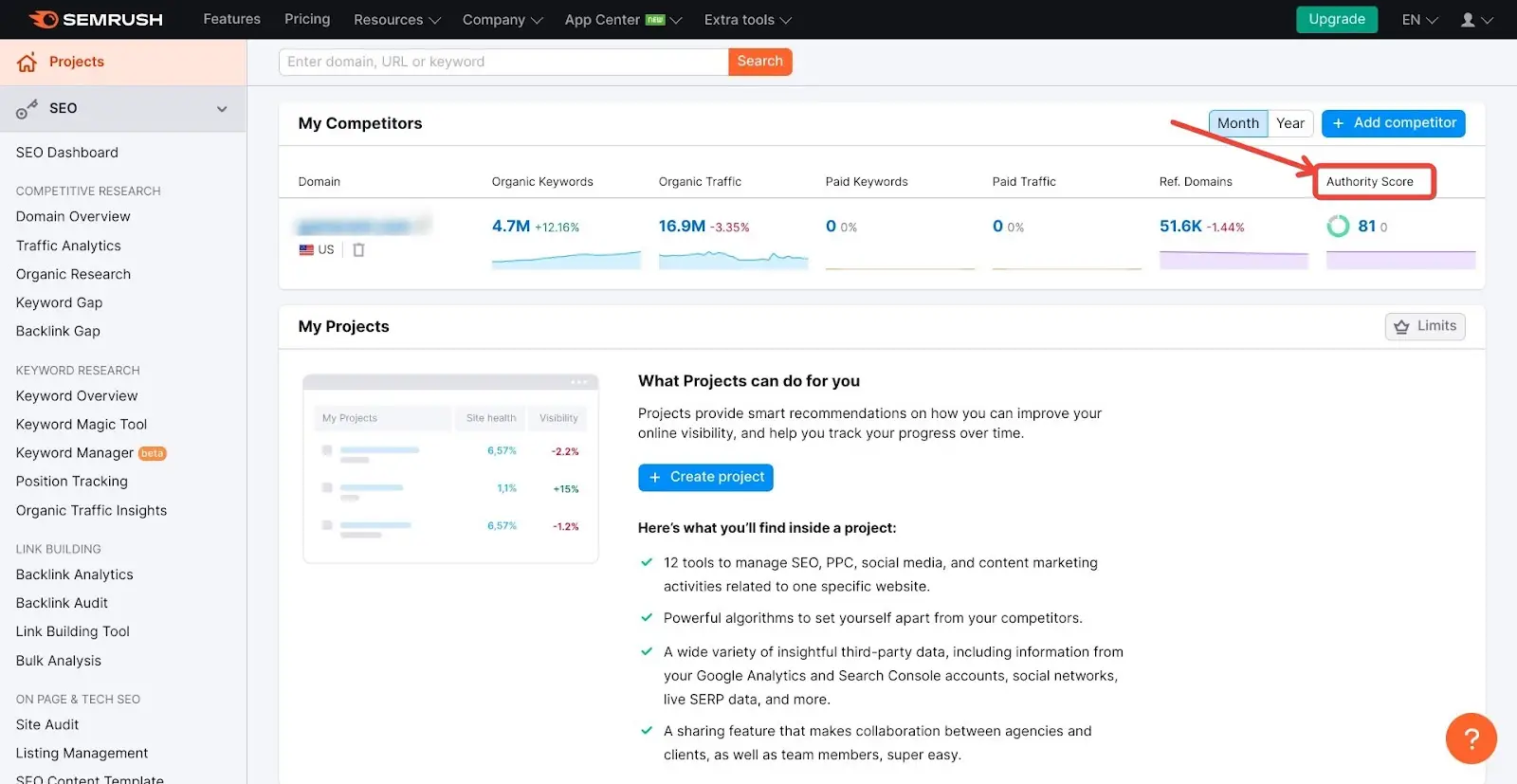Click the Create project button
Image resolution: width=1517 pixels, height=784 pixels.
[705, 477]
